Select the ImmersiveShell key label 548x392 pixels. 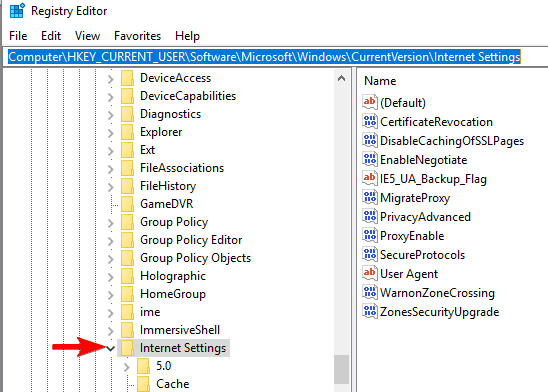point(180,330)
